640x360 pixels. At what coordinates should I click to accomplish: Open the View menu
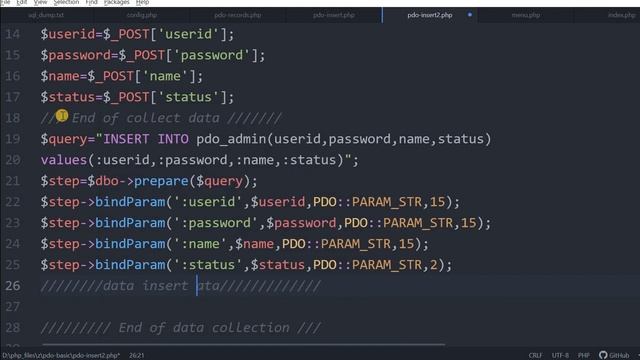pyautogui.click(x=40, y=2)
